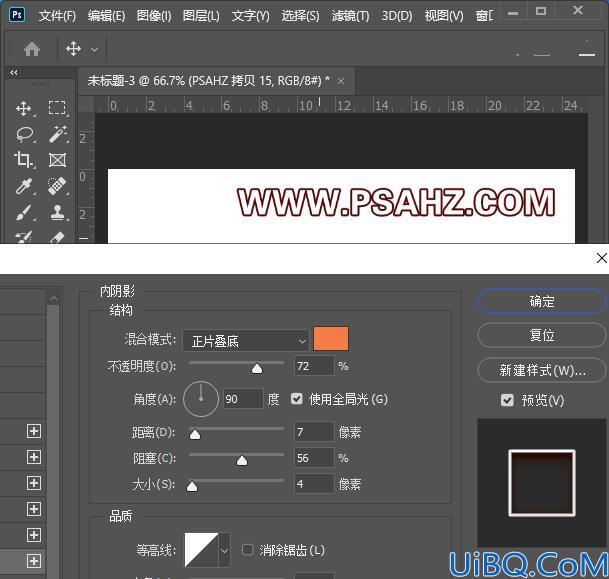Select the Spot Healing Brush tool
Image resolution: width=609 pixels, height=579 pixels.
(x=57, y=186)
